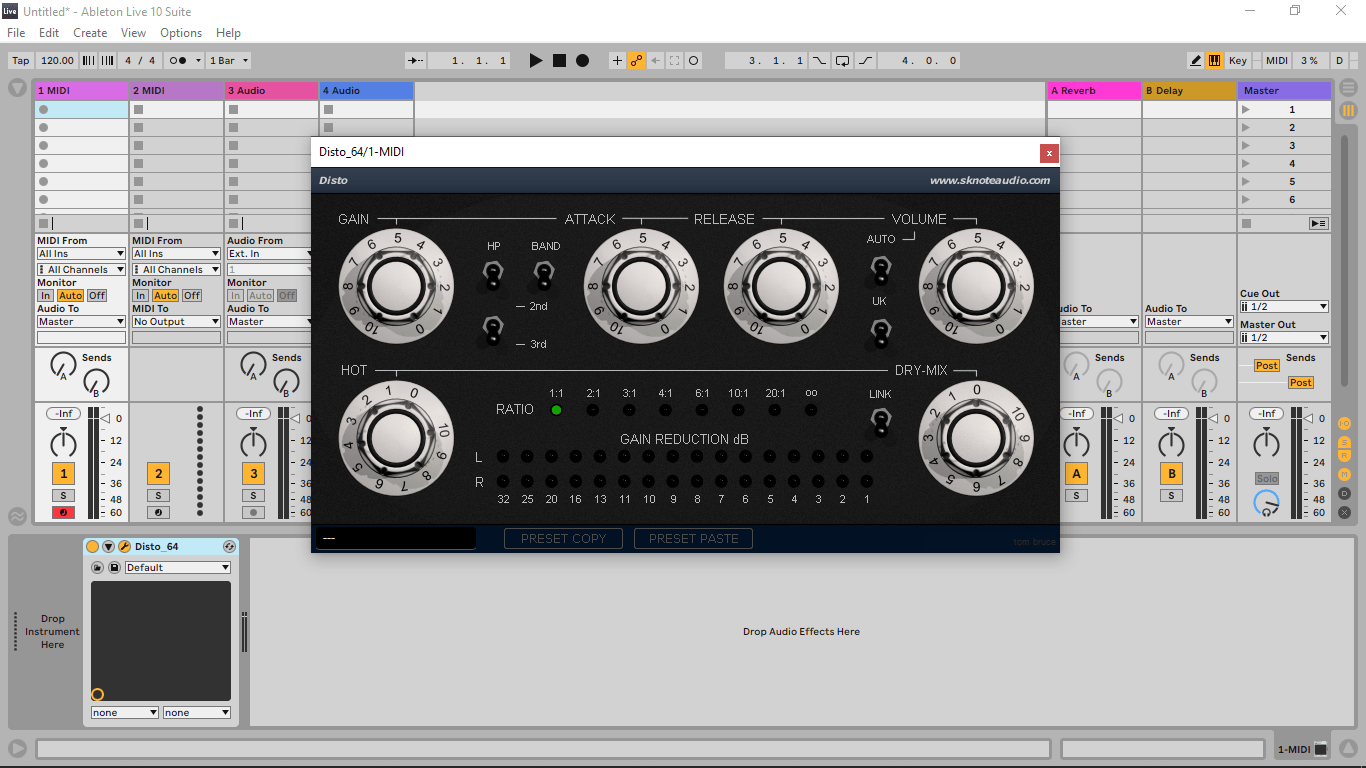
Task: Open the quantization 1 Bar dropdown
Action: tap(229, 61)
